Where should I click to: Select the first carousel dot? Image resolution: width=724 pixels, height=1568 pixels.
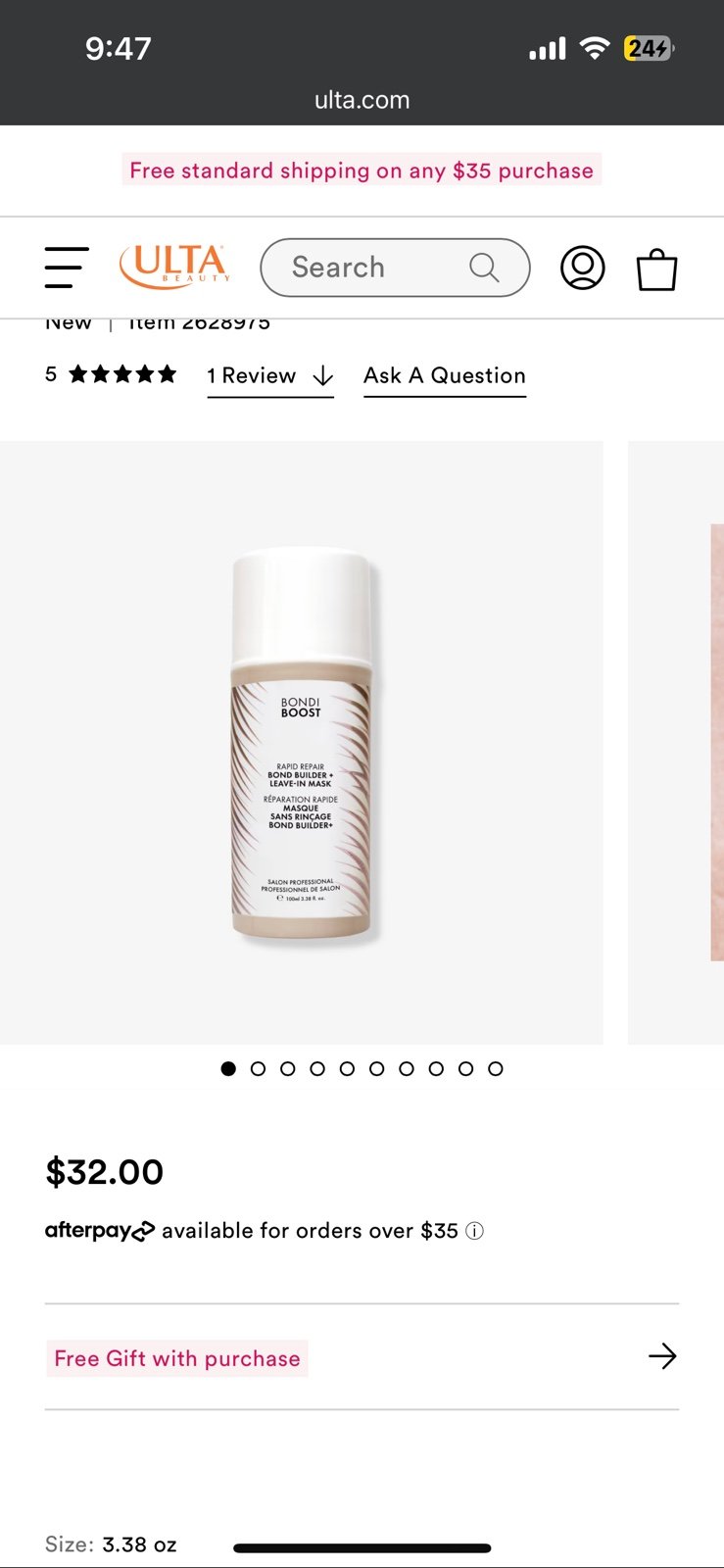228,1068
